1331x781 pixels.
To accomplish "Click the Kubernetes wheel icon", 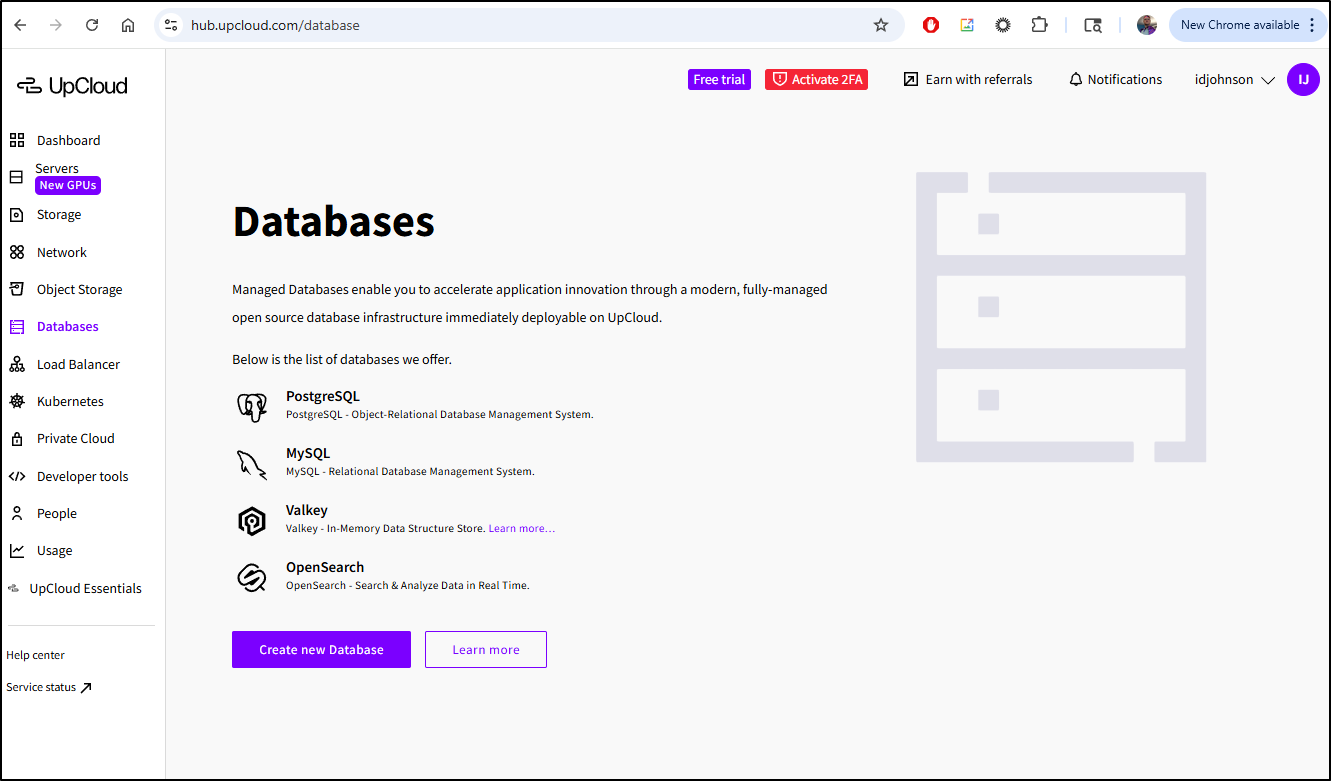I will [x=17, y=401].
